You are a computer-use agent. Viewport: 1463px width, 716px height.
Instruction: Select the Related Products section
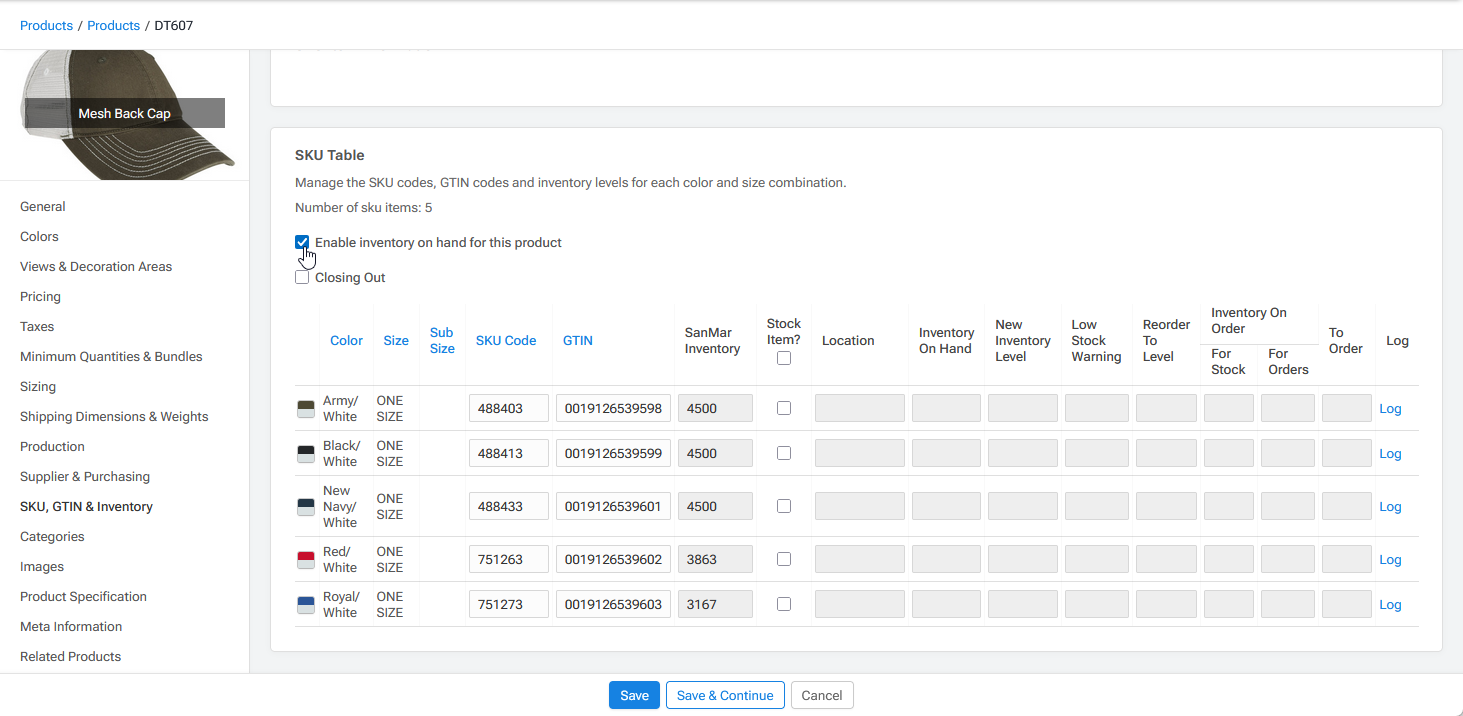(70, 656)
